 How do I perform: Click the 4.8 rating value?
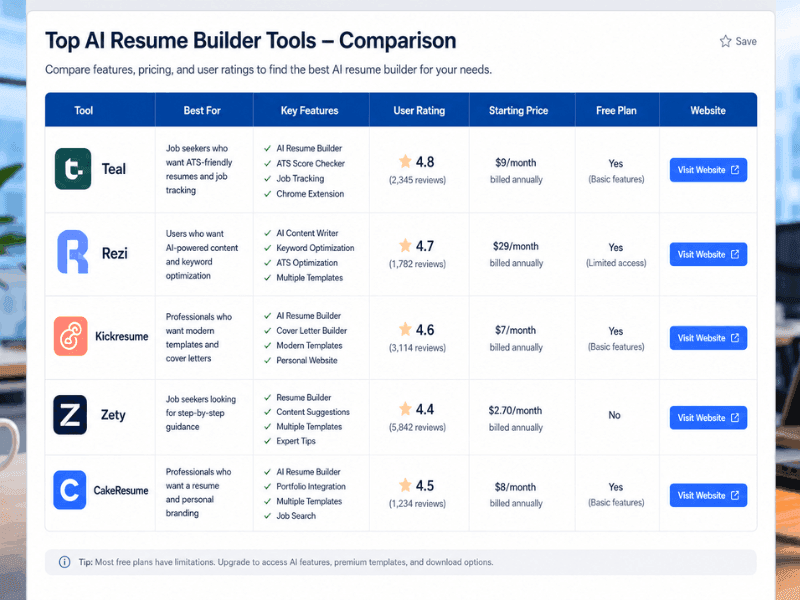pos(424,162)
